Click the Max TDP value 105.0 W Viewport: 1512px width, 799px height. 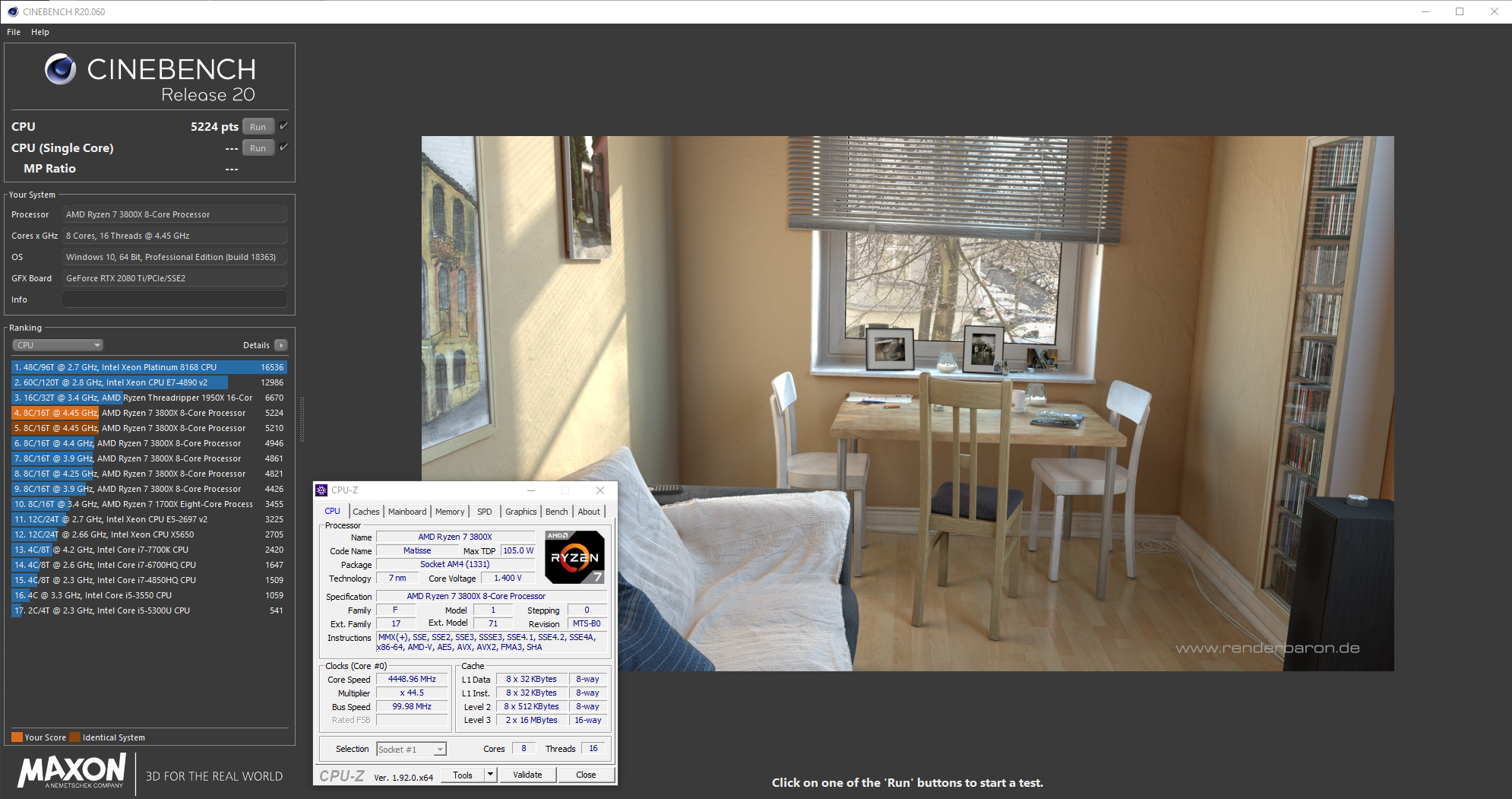pos(518,551)
